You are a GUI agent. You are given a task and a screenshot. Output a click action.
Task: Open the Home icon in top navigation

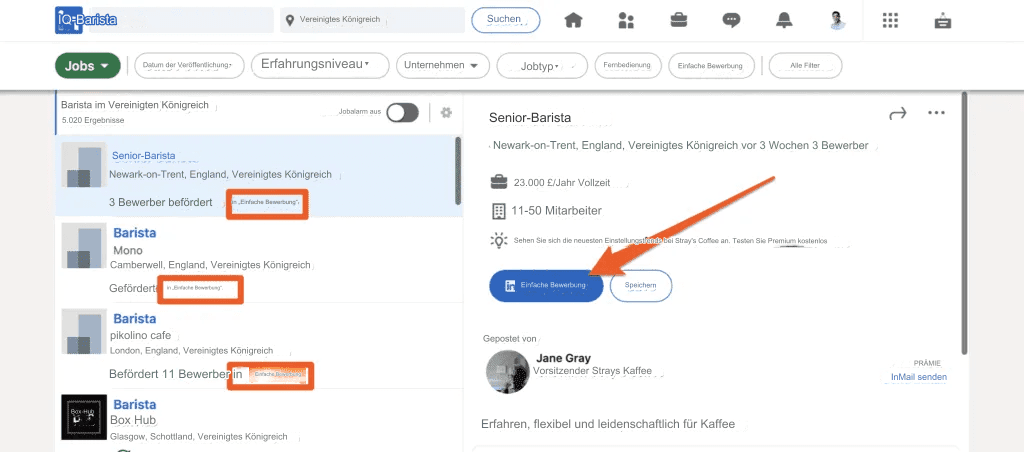coord(573,20)
